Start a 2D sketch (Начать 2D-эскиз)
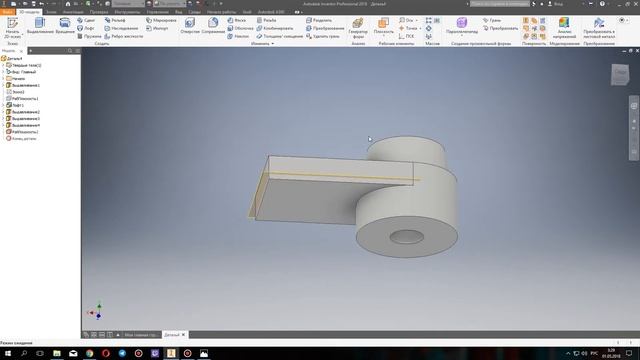 (12, 28)
